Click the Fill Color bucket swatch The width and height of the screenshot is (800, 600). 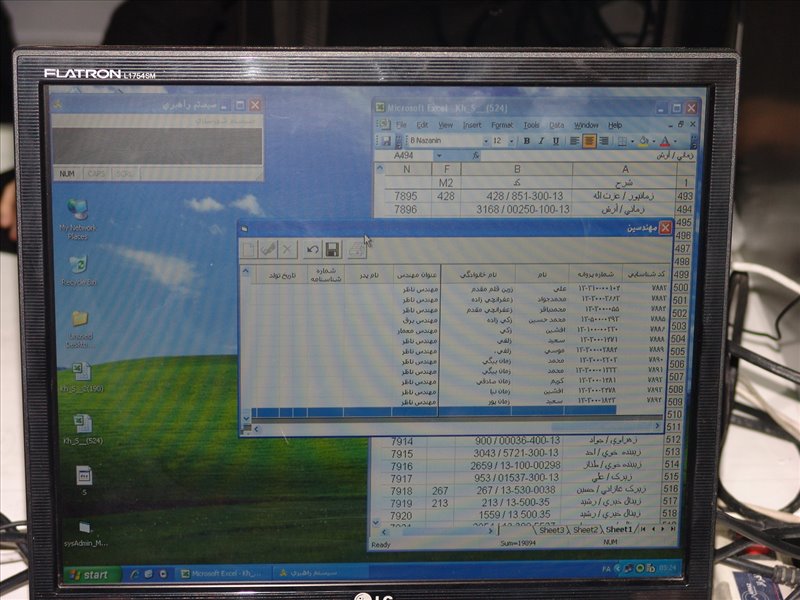pyautogui.click(x=644, y=141)
